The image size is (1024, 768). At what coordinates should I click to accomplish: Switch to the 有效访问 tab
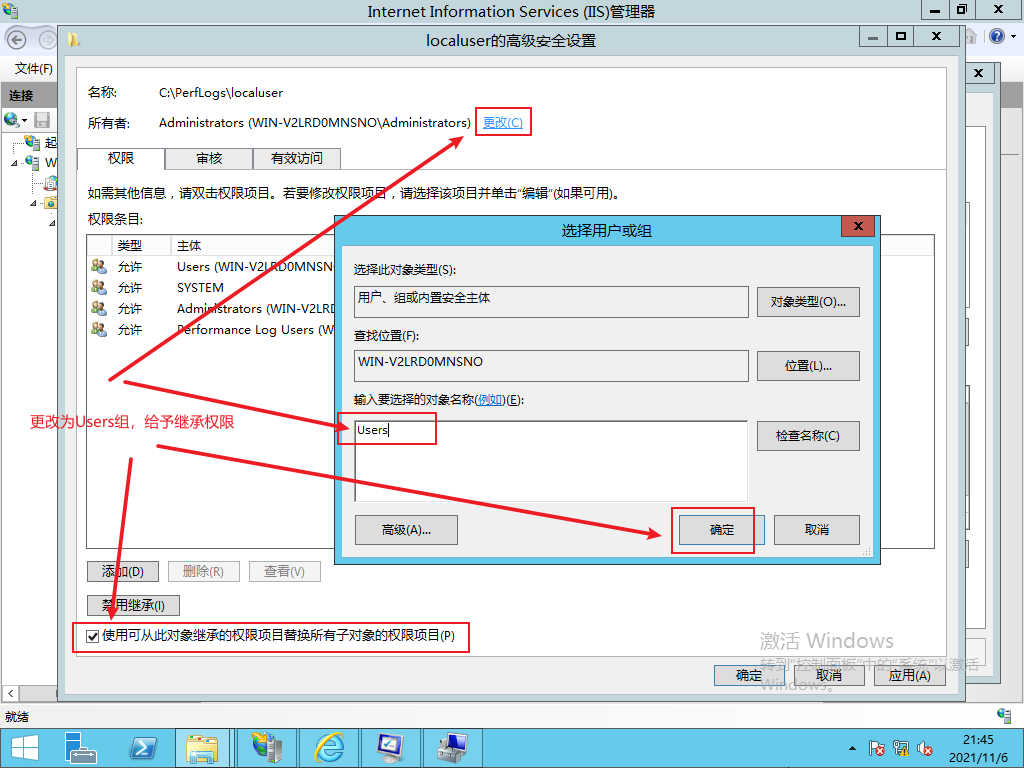[296, 158]
